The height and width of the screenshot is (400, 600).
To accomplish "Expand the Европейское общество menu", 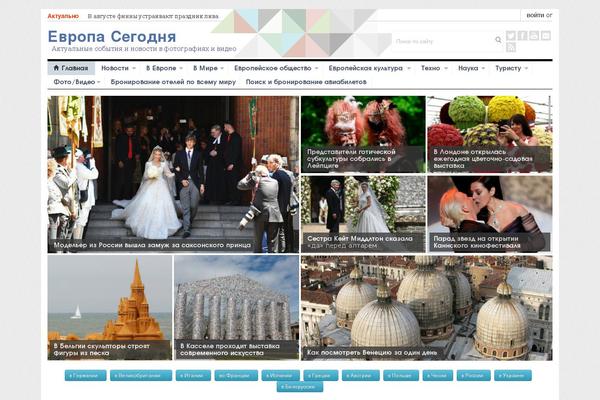I will point(275,68).
